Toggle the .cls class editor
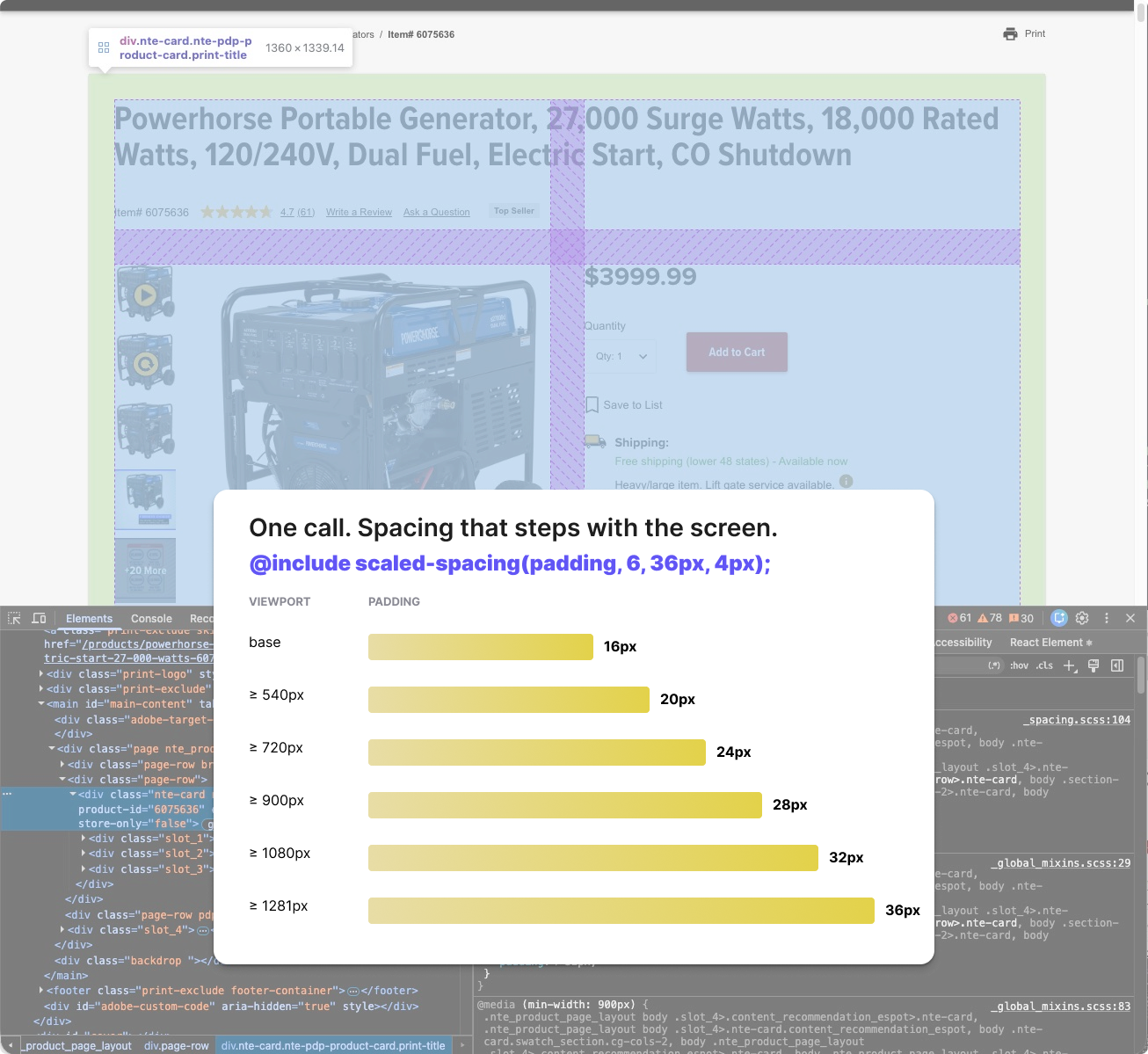Screen dimensions: 1148x1054 [1044, 665]
